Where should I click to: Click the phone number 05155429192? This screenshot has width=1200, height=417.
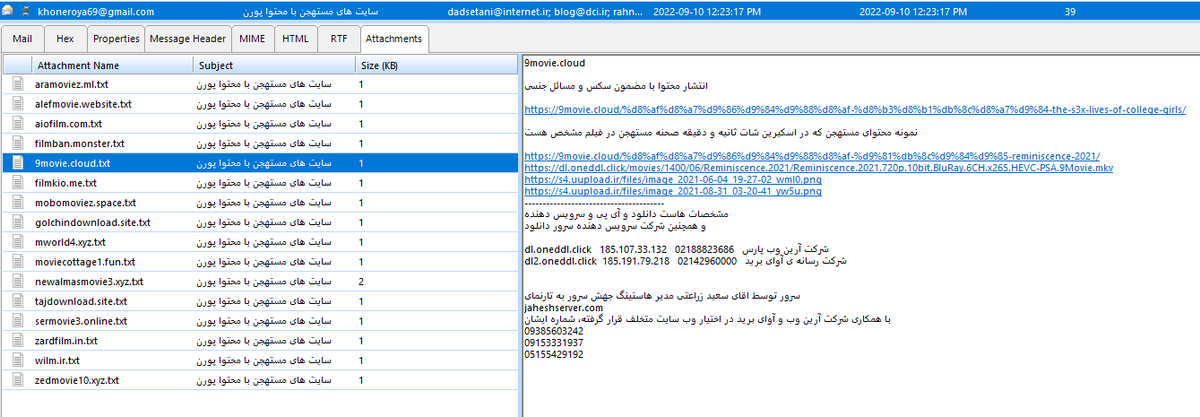(554, 355)
